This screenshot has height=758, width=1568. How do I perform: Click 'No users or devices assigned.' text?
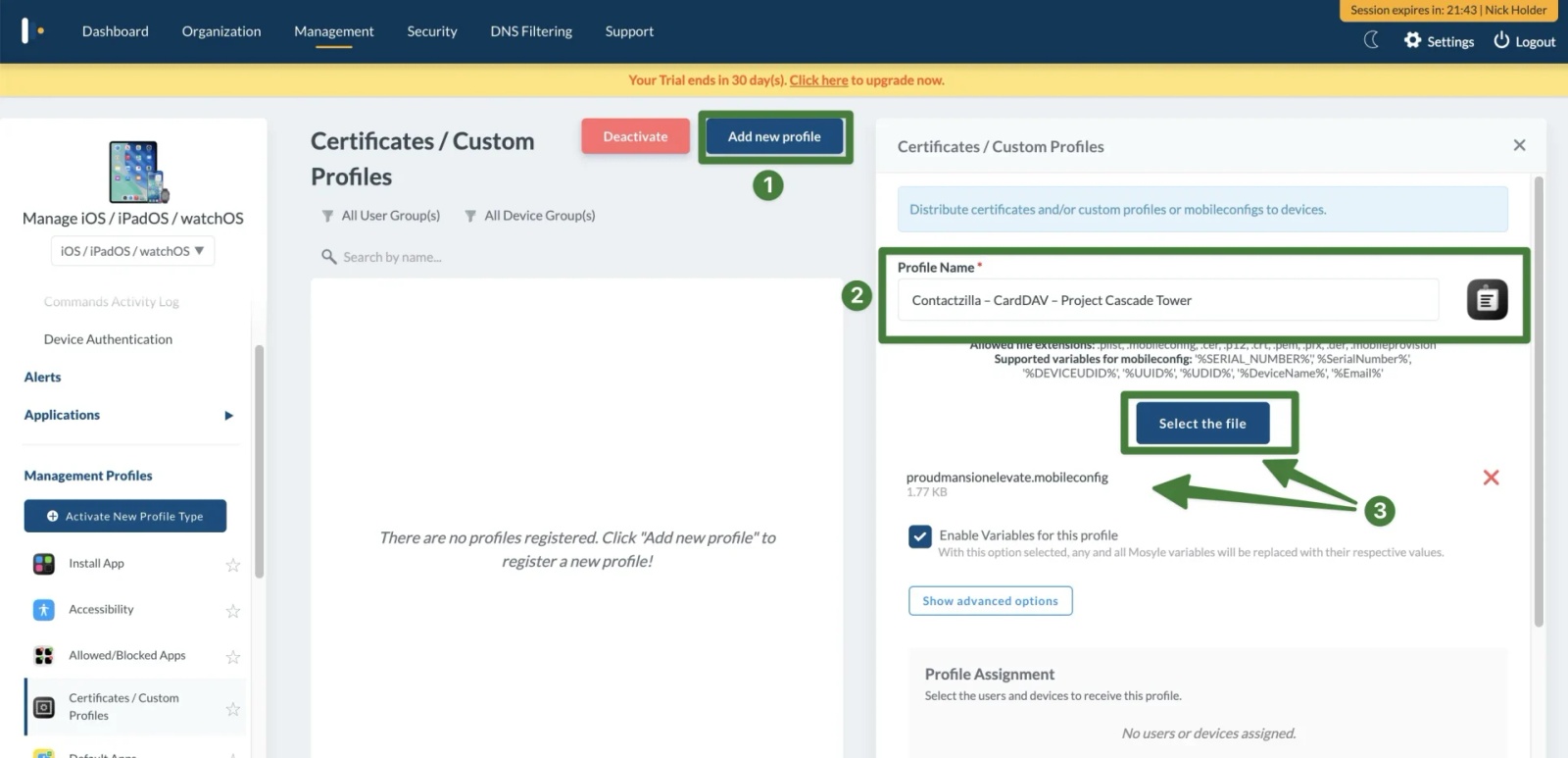click(1208, 733)
